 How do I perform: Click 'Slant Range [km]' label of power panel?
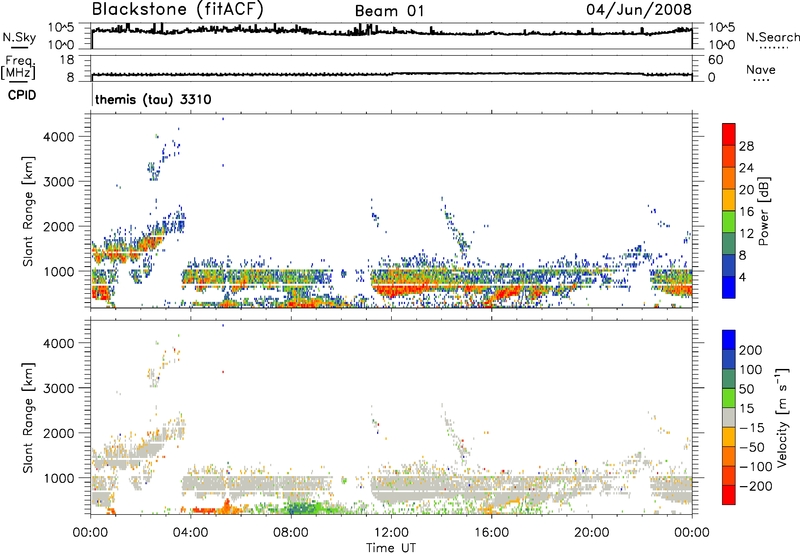tap(28, 211)
